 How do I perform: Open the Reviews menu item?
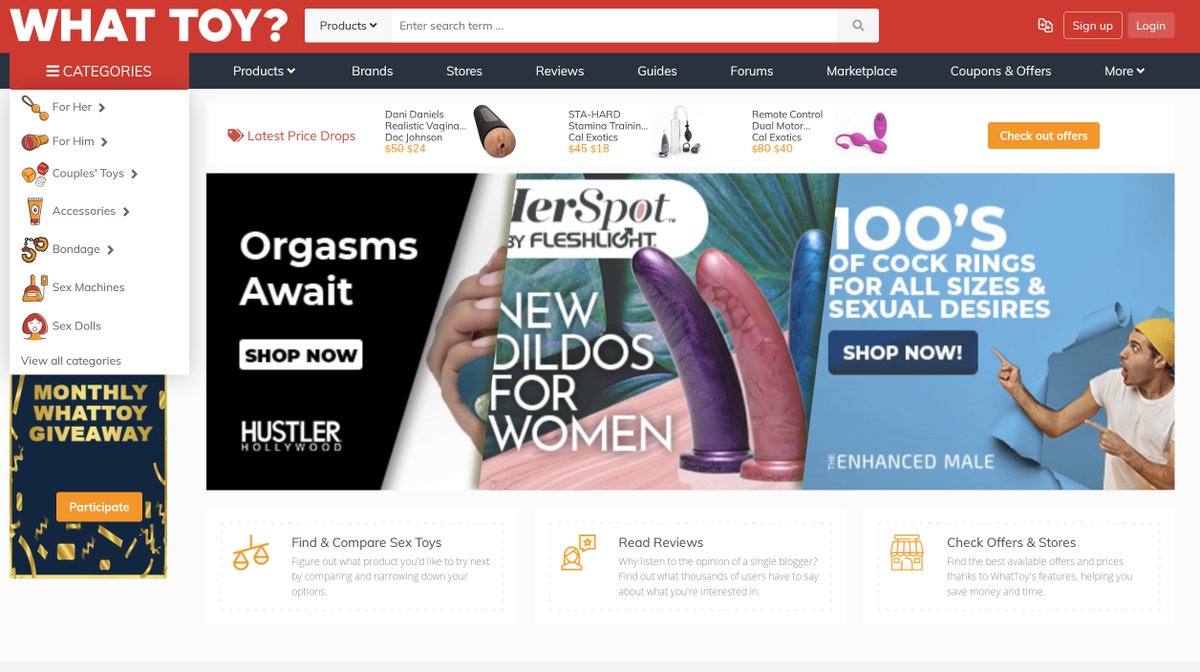tap(560, 71)
